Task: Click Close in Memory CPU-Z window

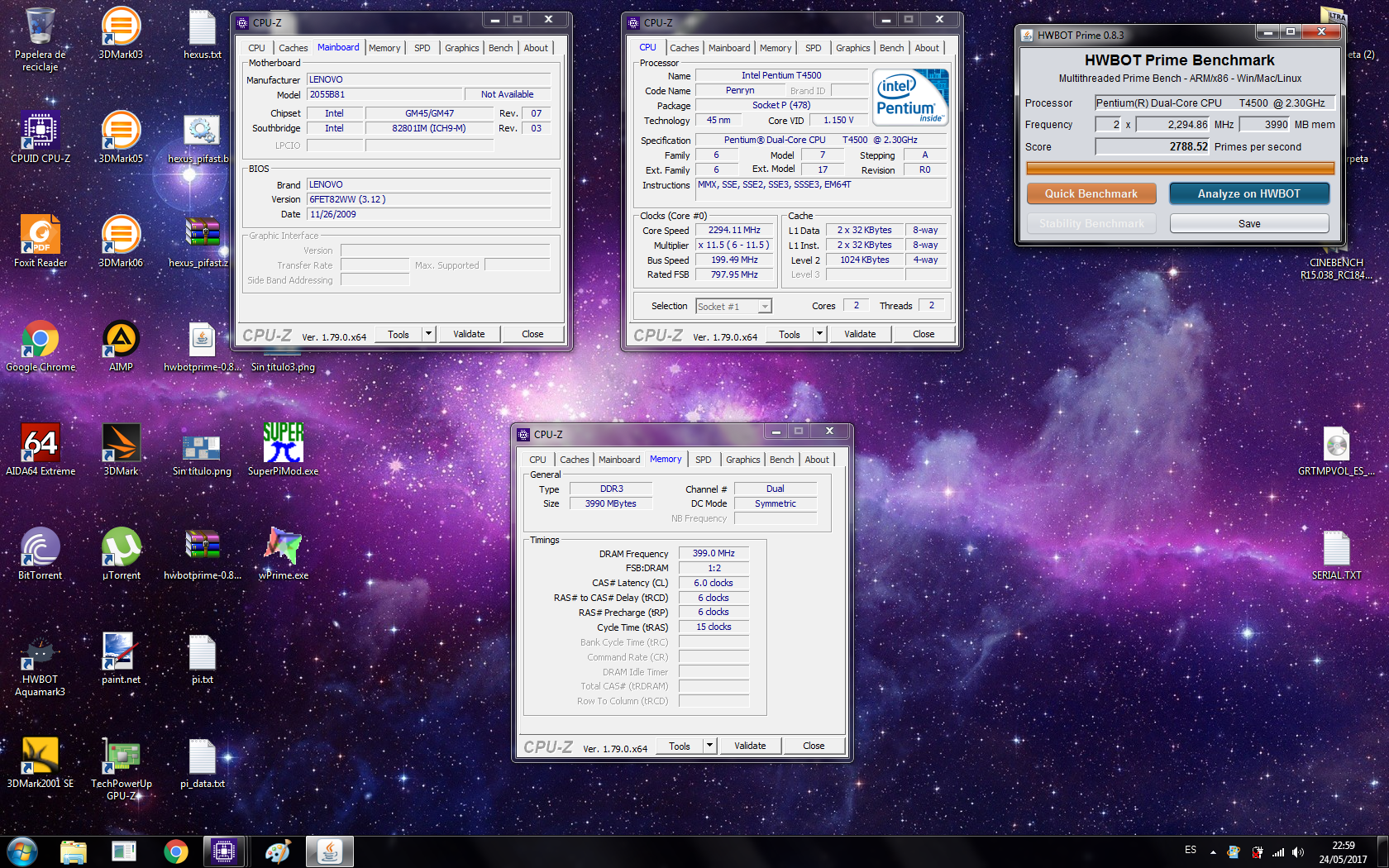Action: tap(814, 746)
